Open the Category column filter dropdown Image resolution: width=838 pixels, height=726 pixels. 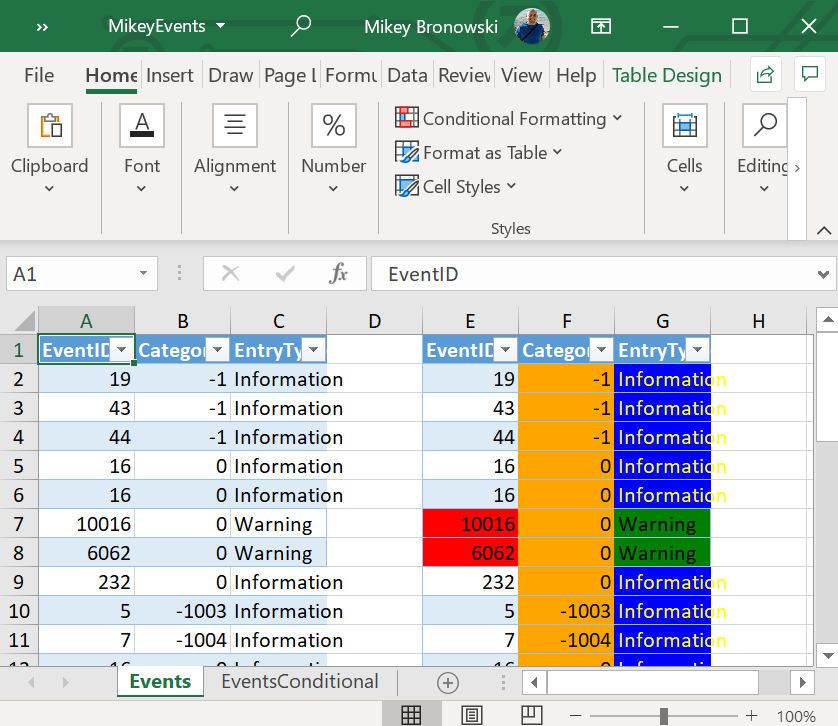[217, 350]
